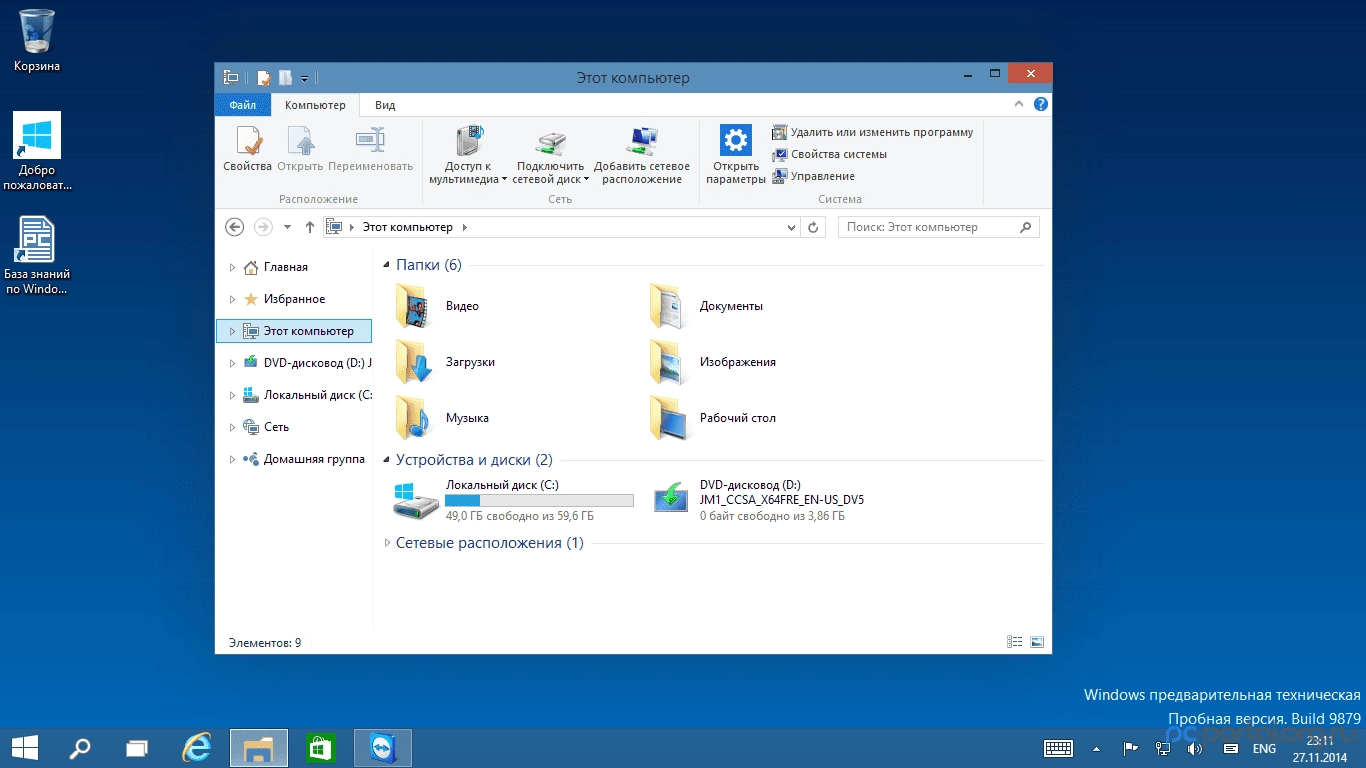
Task: Click the C: drive free space bar
Action: (x=539, y=500)
